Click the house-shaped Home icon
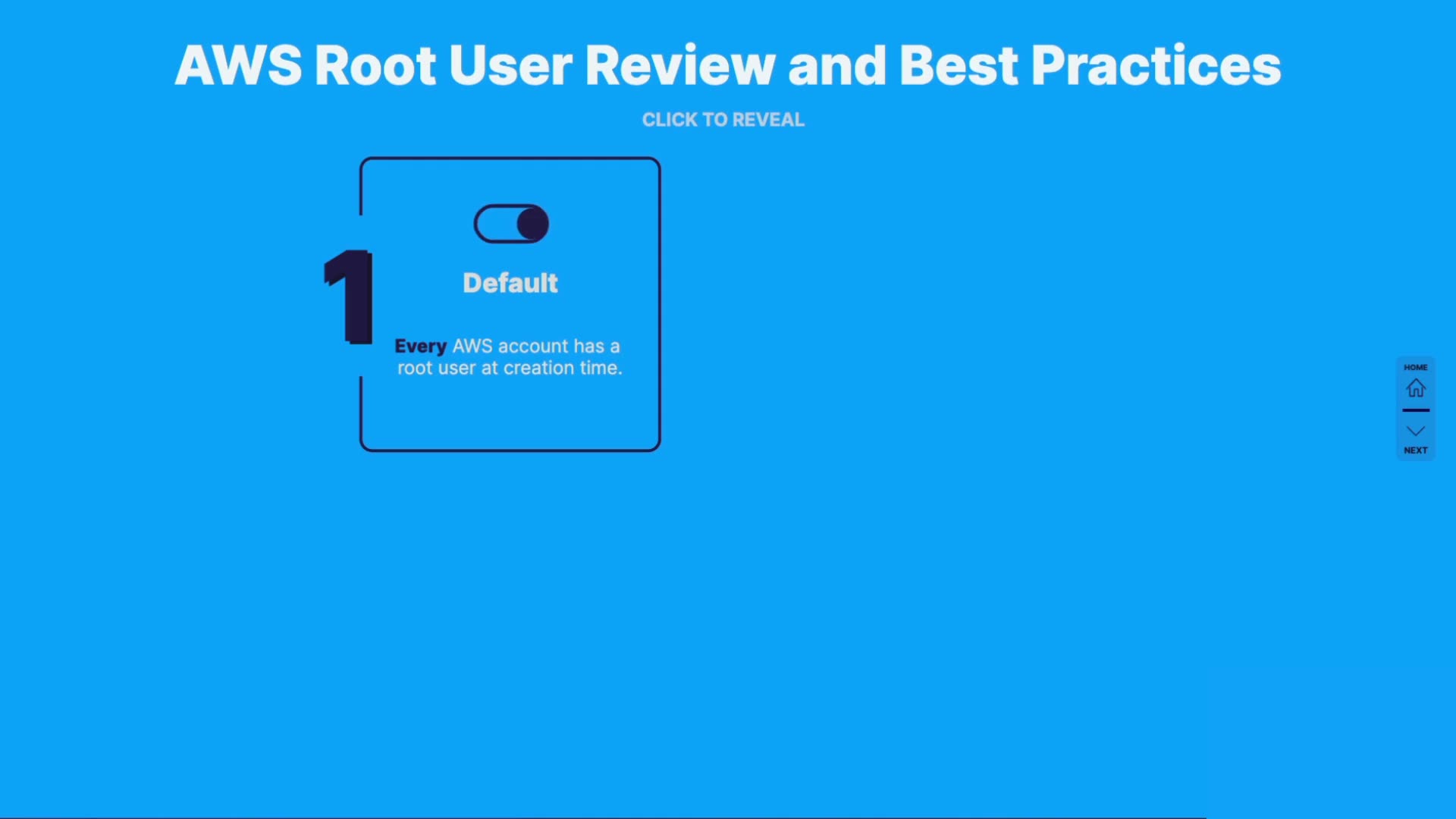 click(x=1415, y=388)
